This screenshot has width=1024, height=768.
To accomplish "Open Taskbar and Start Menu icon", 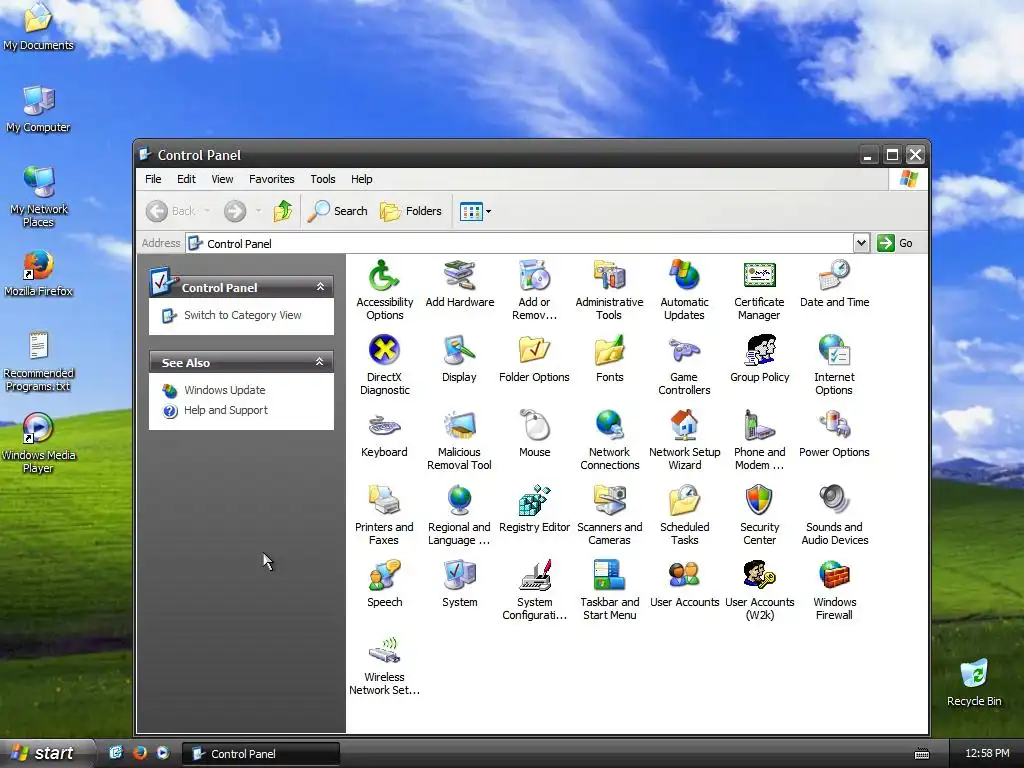I will (x=609, y=590).
